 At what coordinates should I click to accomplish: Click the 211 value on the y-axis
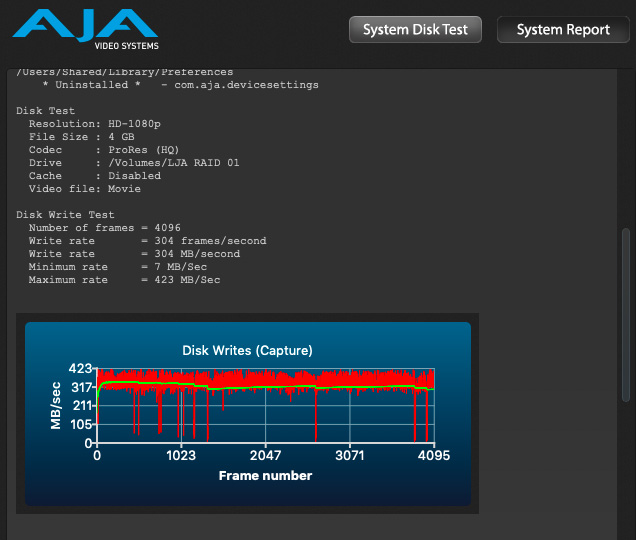pyautogui.click(x=82, y=405)
